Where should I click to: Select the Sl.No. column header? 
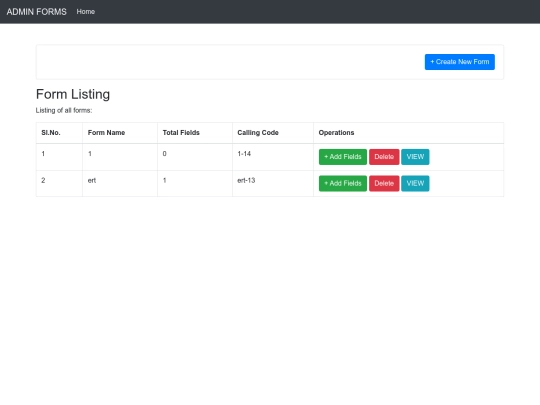click(59, 133)
